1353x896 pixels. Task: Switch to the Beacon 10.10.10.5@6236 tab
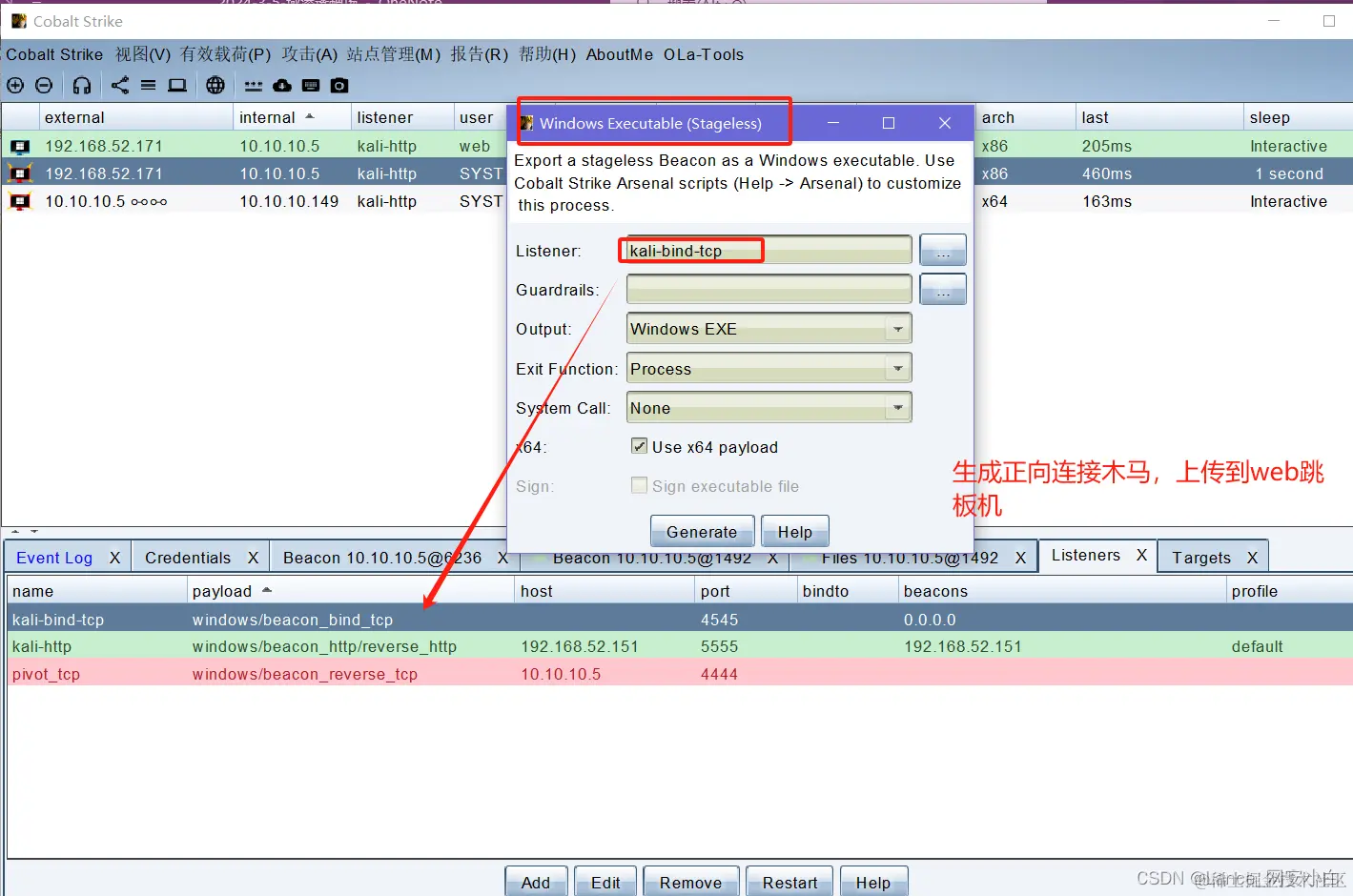pos(382,558)
